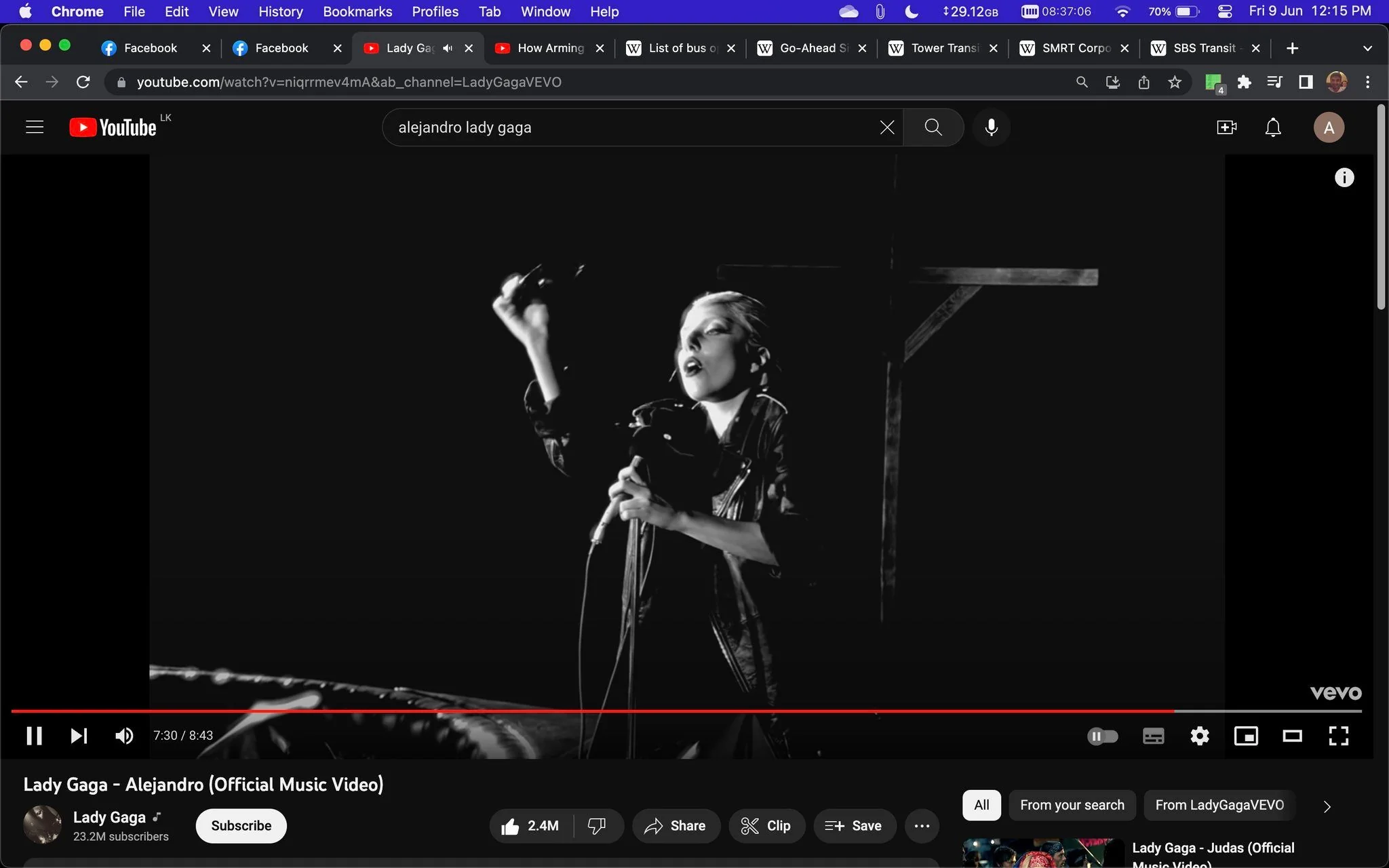Pause the video with the pause button

coord(34,736)
